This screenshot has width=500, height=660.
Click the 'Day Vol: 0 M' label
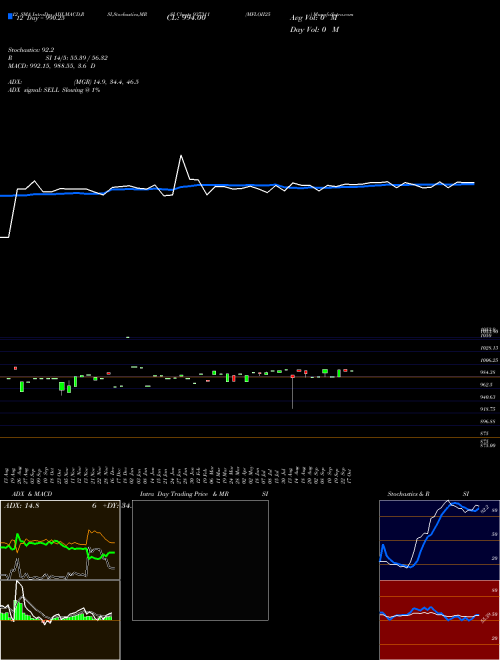(314, 30)
